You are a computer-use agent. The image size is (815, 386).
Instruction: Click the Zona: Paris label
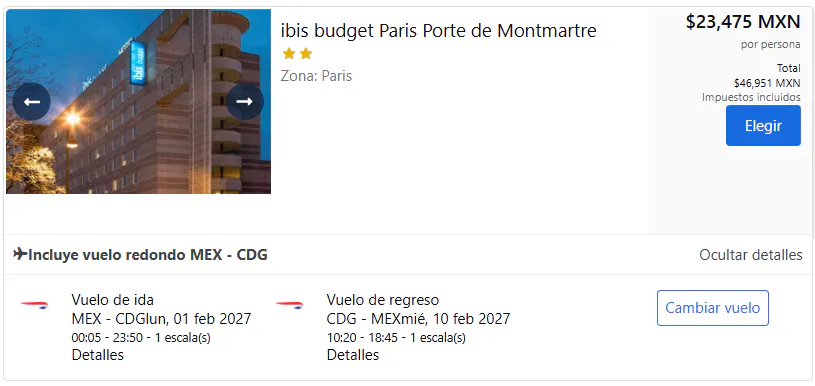317,76
